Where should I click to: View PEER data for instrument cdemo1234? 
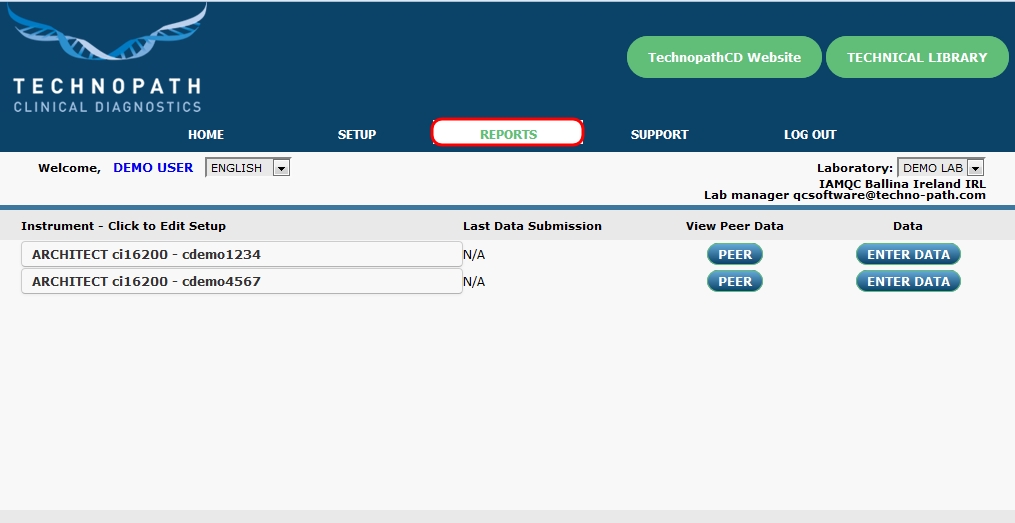coord(735,254)
